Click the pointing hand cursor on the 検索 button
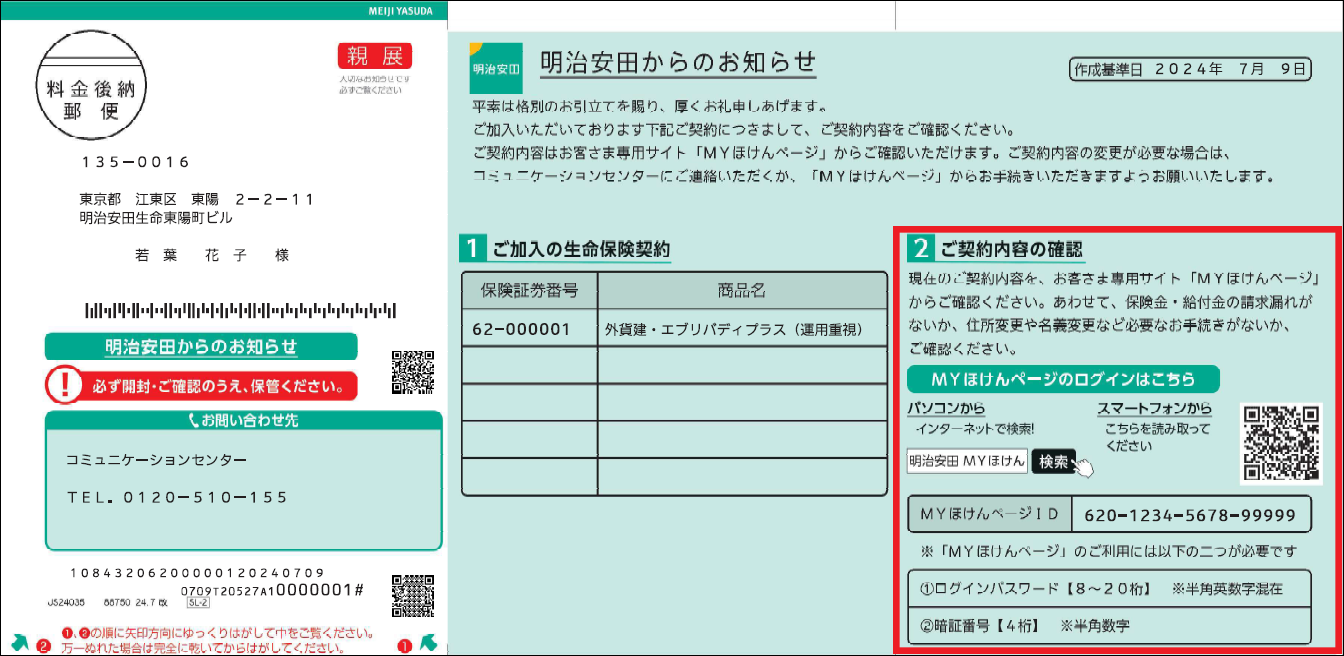Viewport: 1344px width, 656px height. point(1082,466)
